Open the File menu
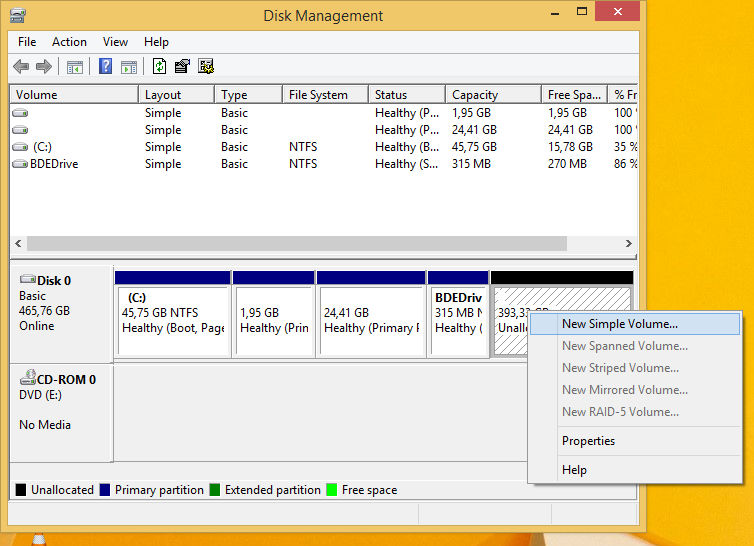 point(27,42)
